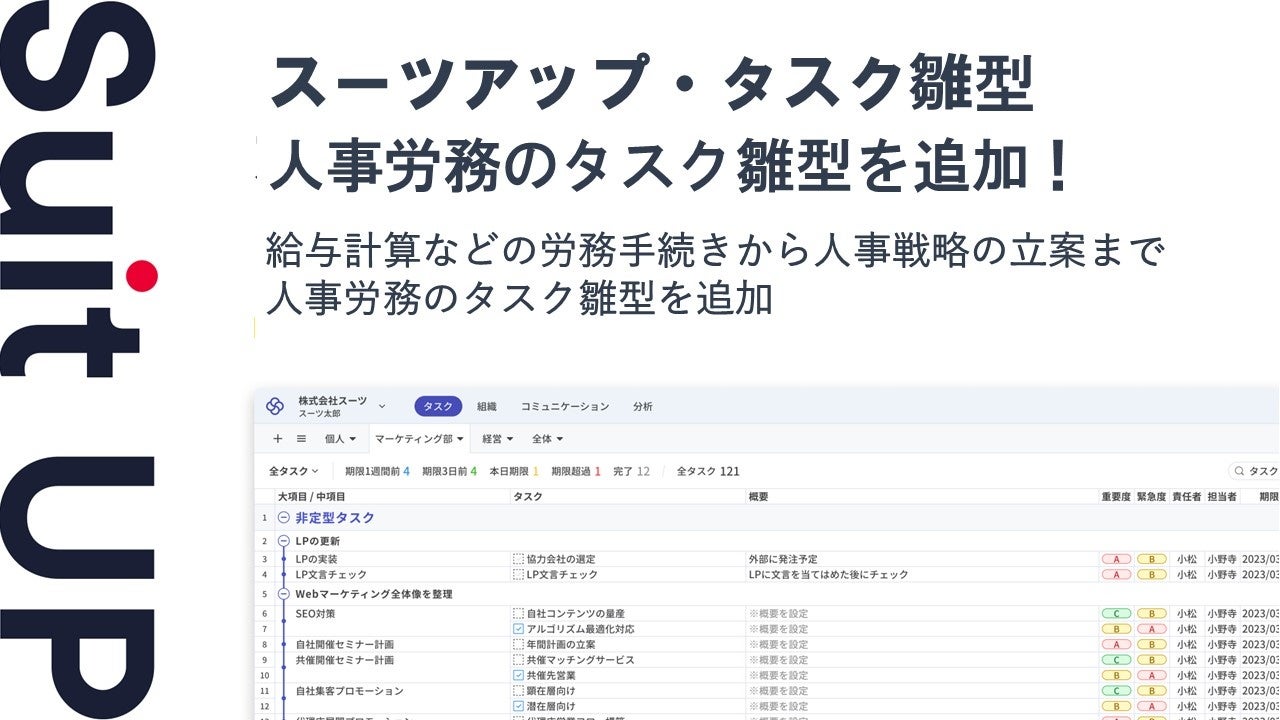Check the 協力会社の選定 task checkbox
Viewport: 1280px width, 720px height.
518,559
